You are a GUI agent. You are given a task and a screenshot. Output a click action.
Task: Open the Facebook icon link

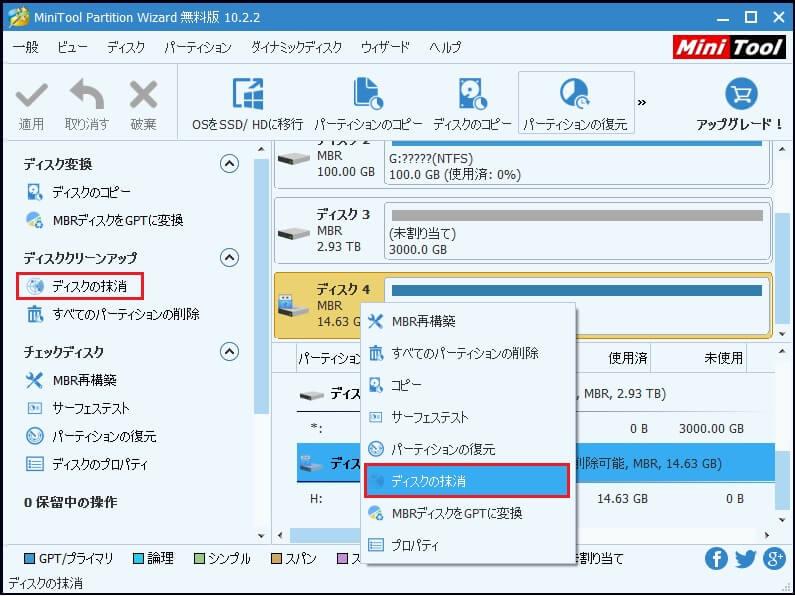716,559
